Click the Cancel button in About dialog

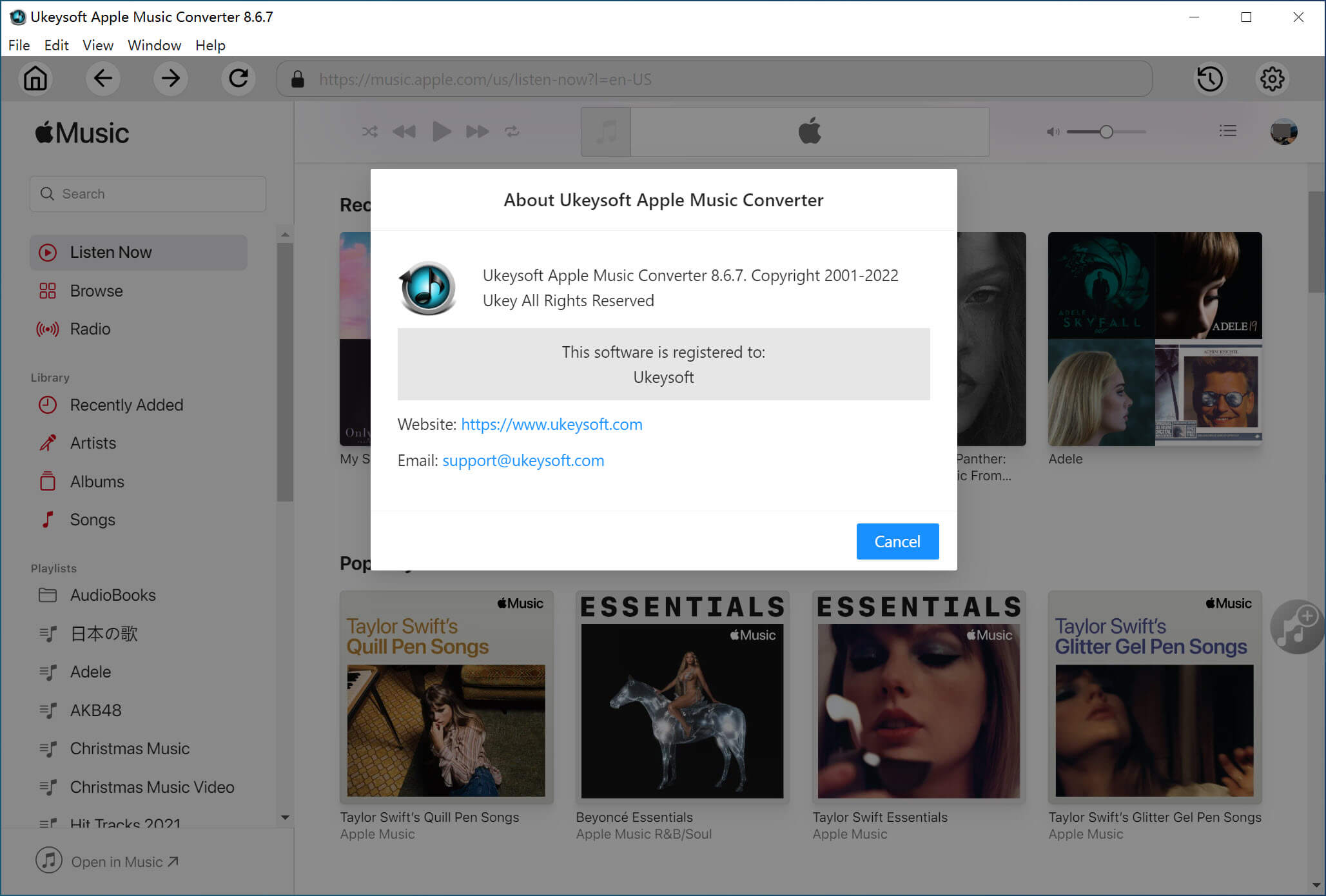pyautogui.click(x=897, y=541)
